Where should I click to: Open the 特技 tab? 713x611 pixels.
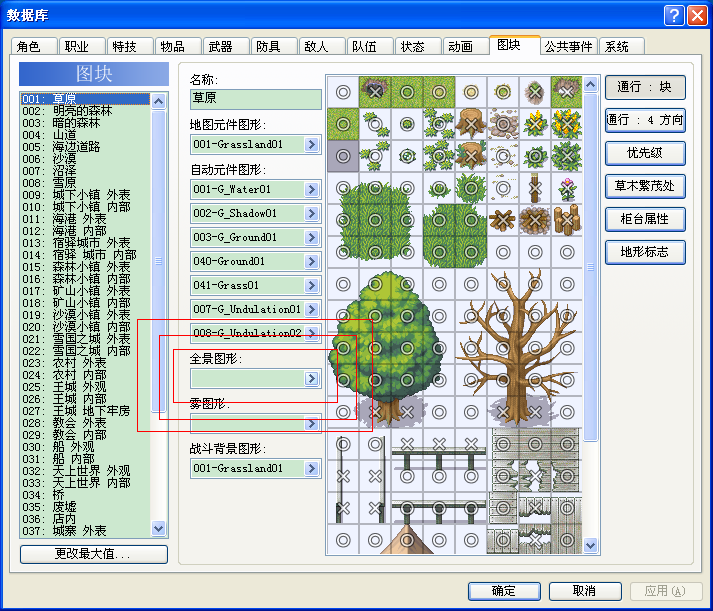pos(130,46)
